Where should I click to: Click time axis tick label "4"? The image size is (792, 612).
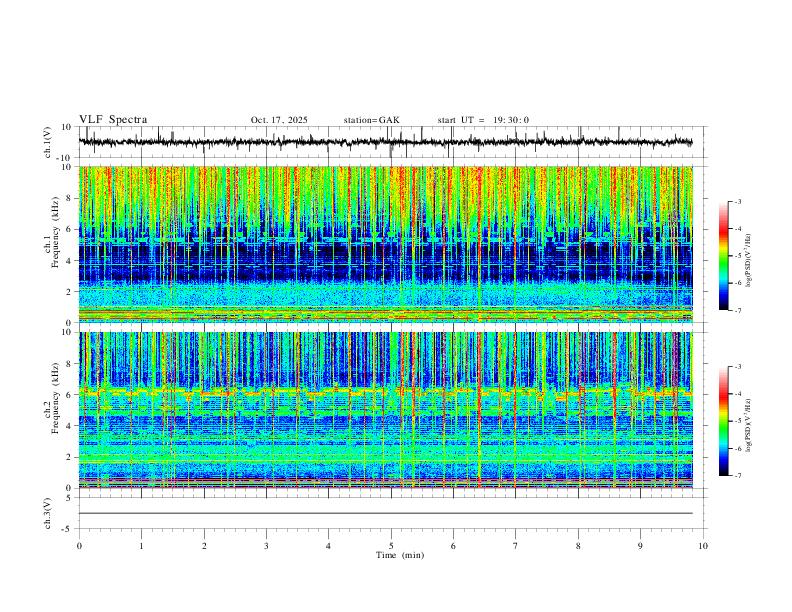point(328,546)
